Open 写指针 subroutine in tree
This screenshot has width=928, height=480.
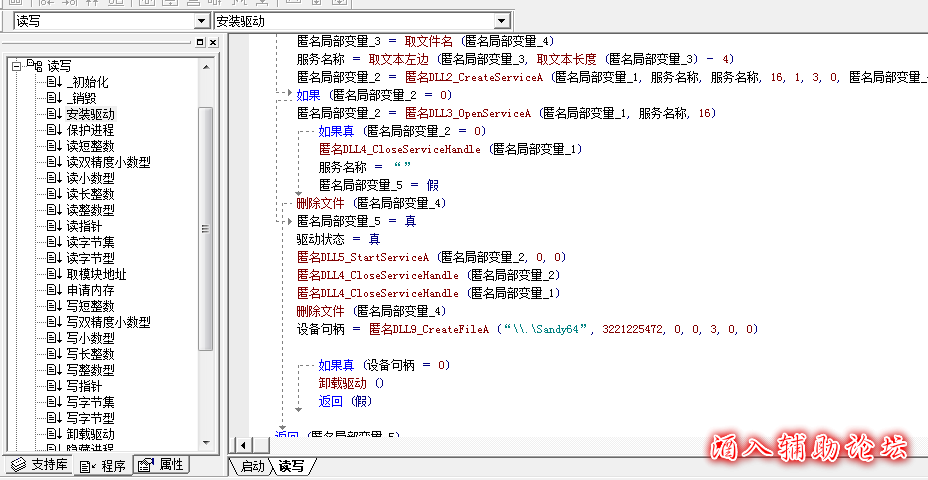pos(84,386)
